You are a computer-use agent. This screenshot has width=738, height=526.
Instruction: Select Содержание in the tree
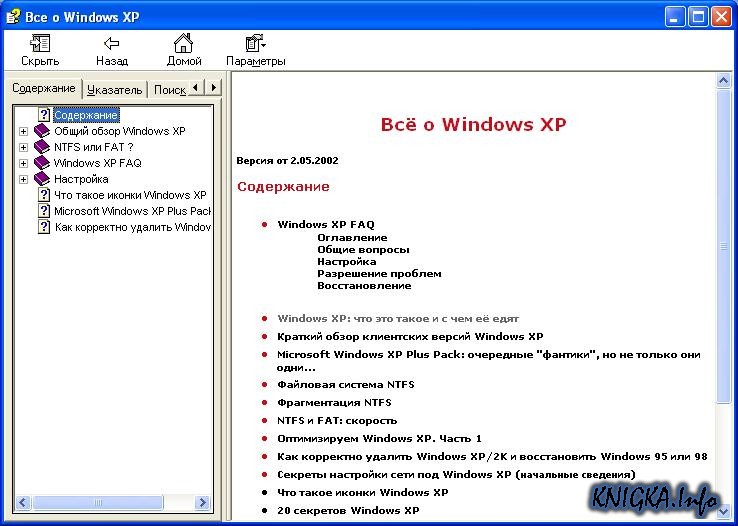coord(86,115)
